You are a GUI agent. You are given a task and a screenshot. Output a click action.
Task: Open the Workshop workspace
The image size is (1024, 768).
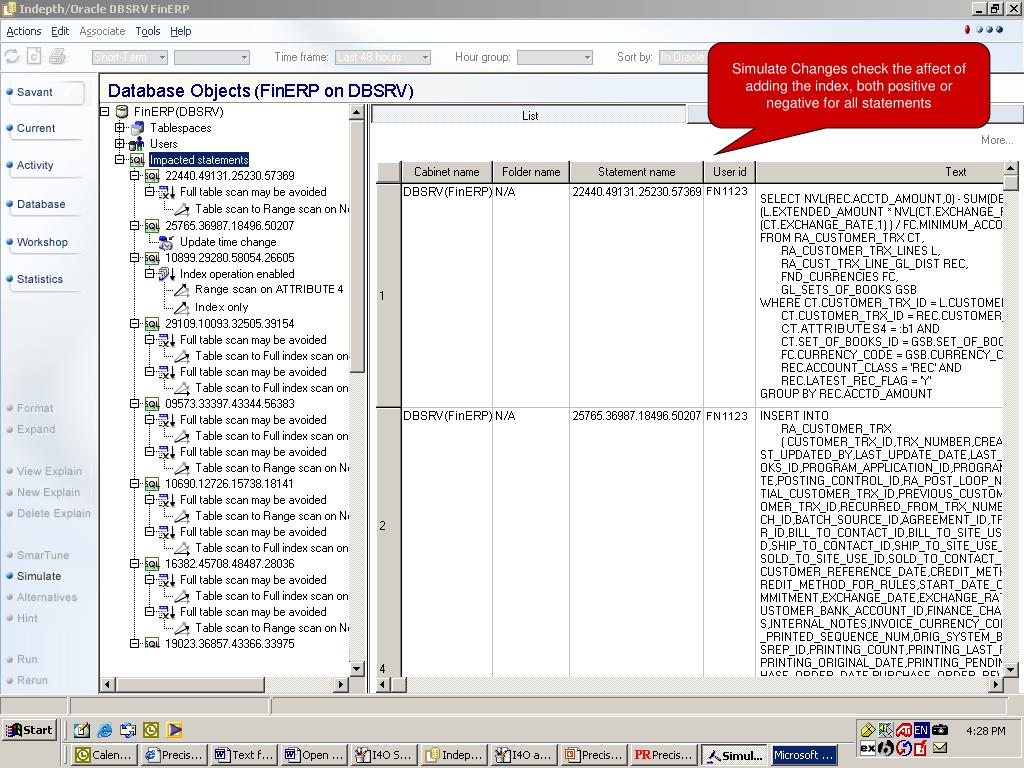click(44, 242)
